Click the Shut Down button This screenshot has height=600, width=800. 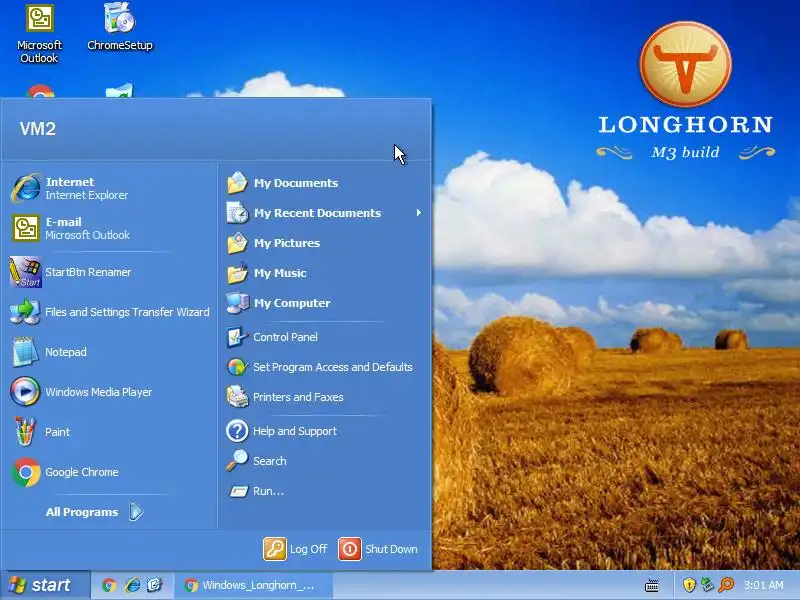coord(378,549)
